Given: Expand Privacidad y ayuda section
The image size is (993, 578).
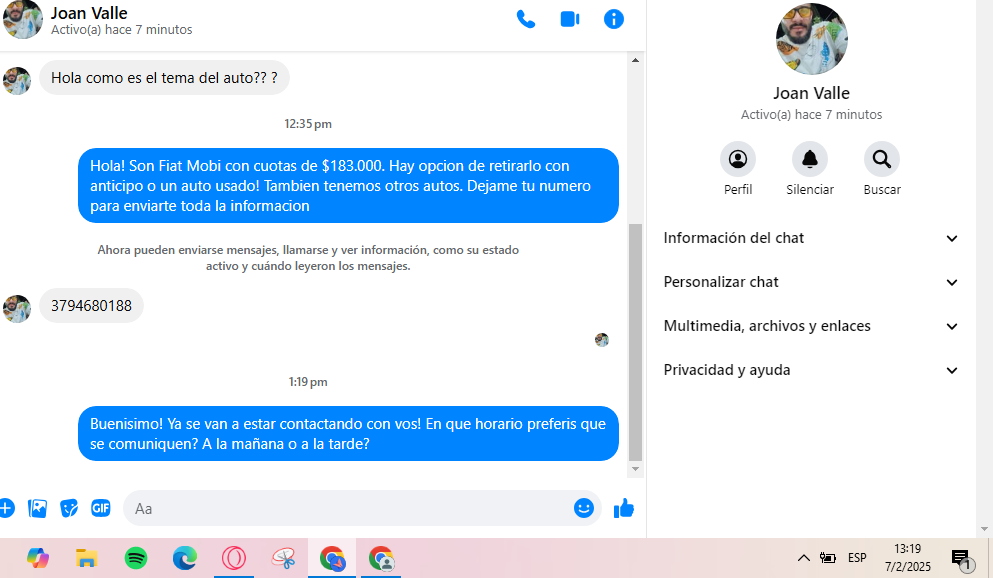Looking at the screenshot, I should (x=811, y=370).
